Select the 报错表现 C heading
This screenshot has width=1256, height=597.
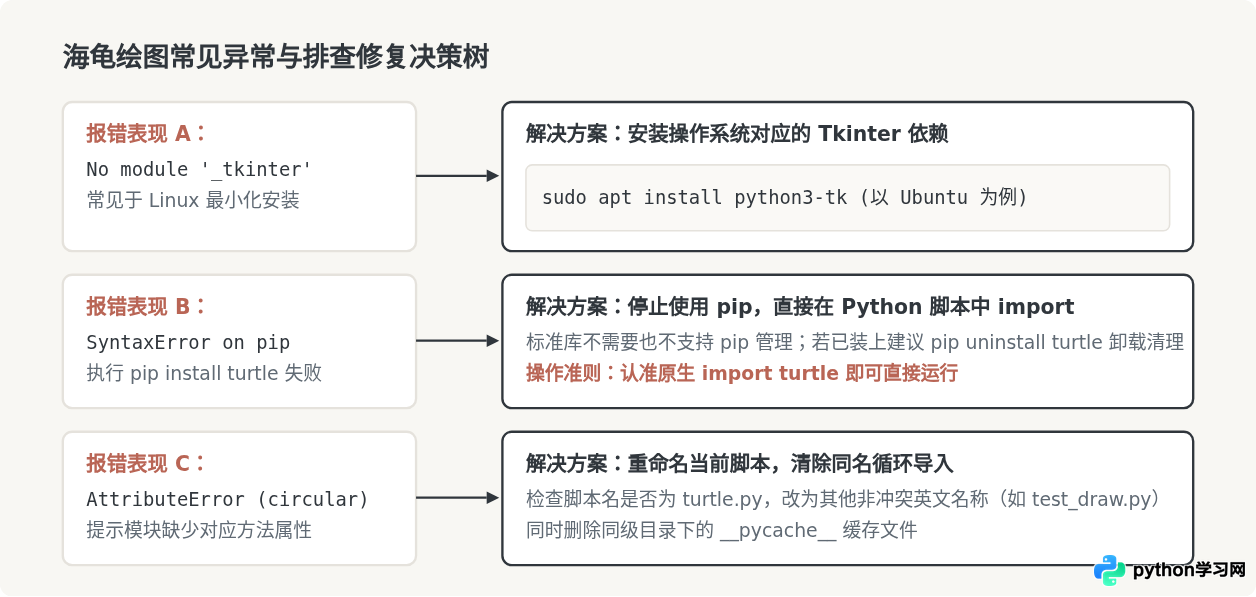(147, 463)
